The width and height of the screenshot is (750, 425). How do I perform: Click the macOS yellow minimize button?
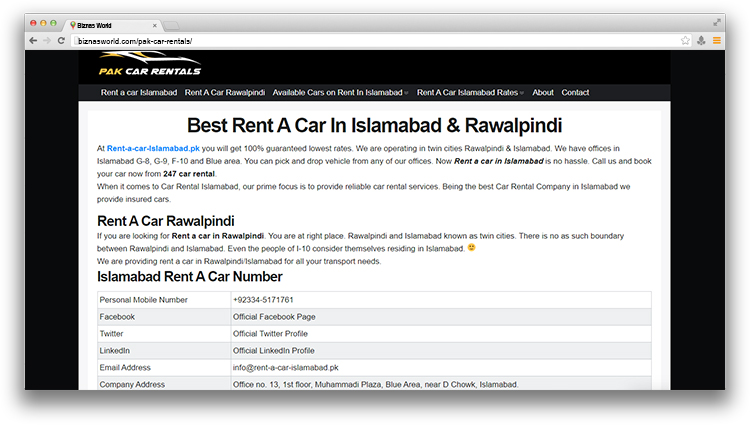pyautogui.click(x=43, y=23)
